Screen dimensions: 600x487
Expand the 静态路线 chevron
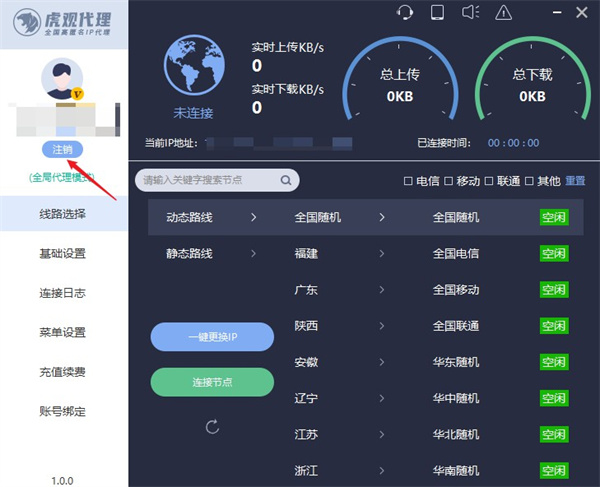pyautogui.click(x=253, y=253)
